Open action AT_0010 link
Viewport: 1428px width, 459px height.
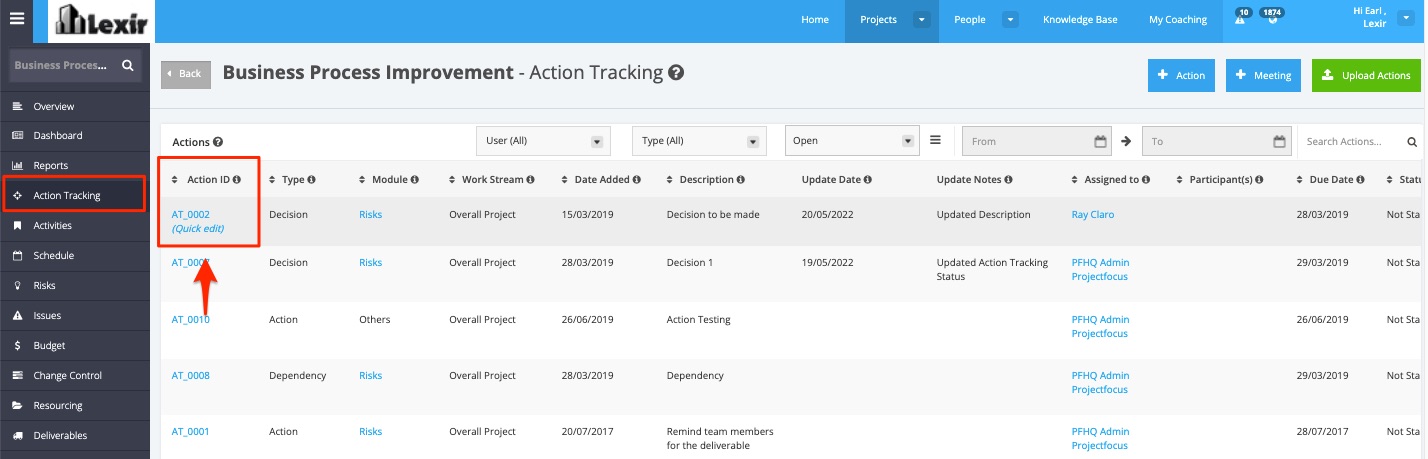pyautogui.click(x=191, y=320)
